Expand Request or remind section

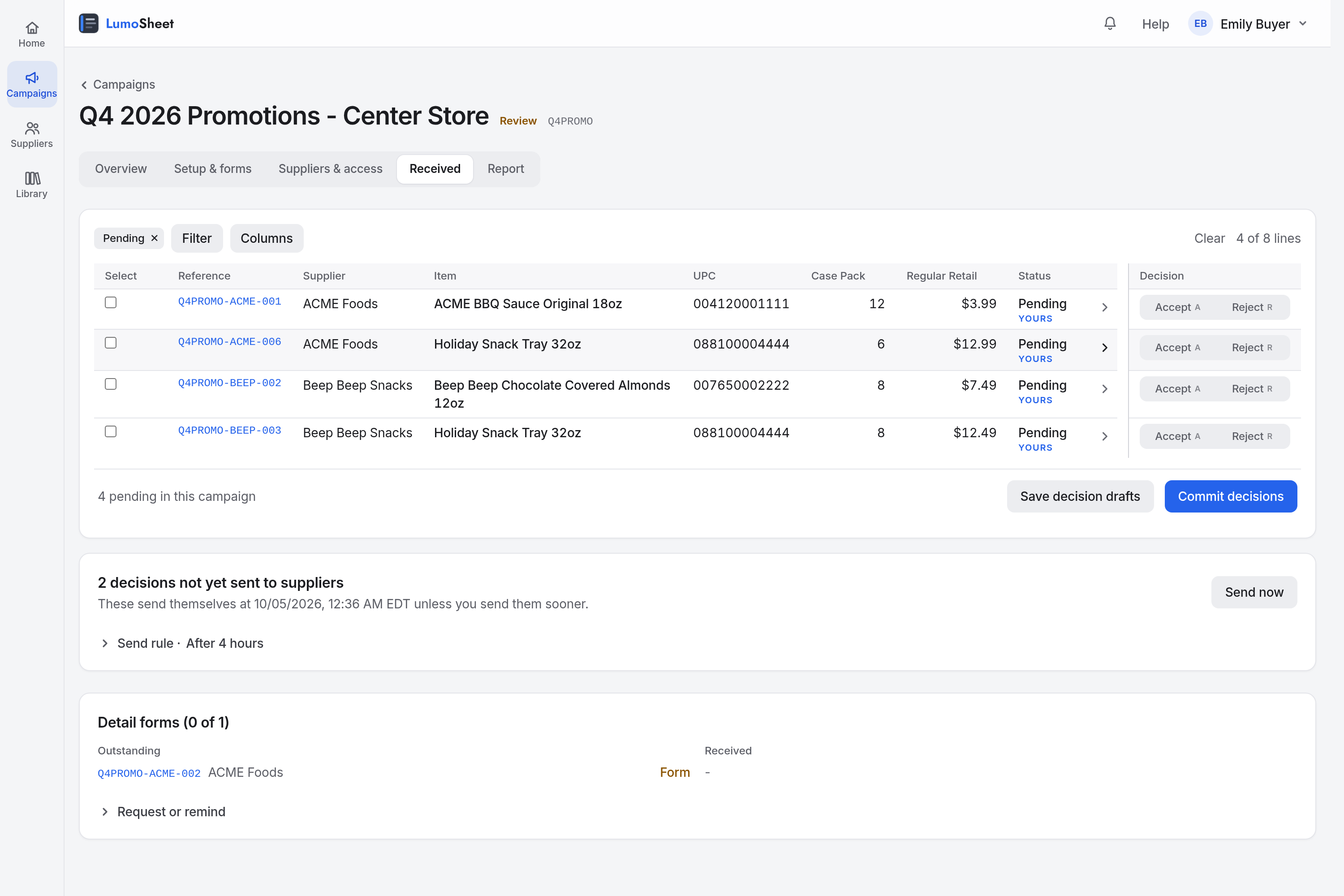pyautogui.click(x=162, y=812)
